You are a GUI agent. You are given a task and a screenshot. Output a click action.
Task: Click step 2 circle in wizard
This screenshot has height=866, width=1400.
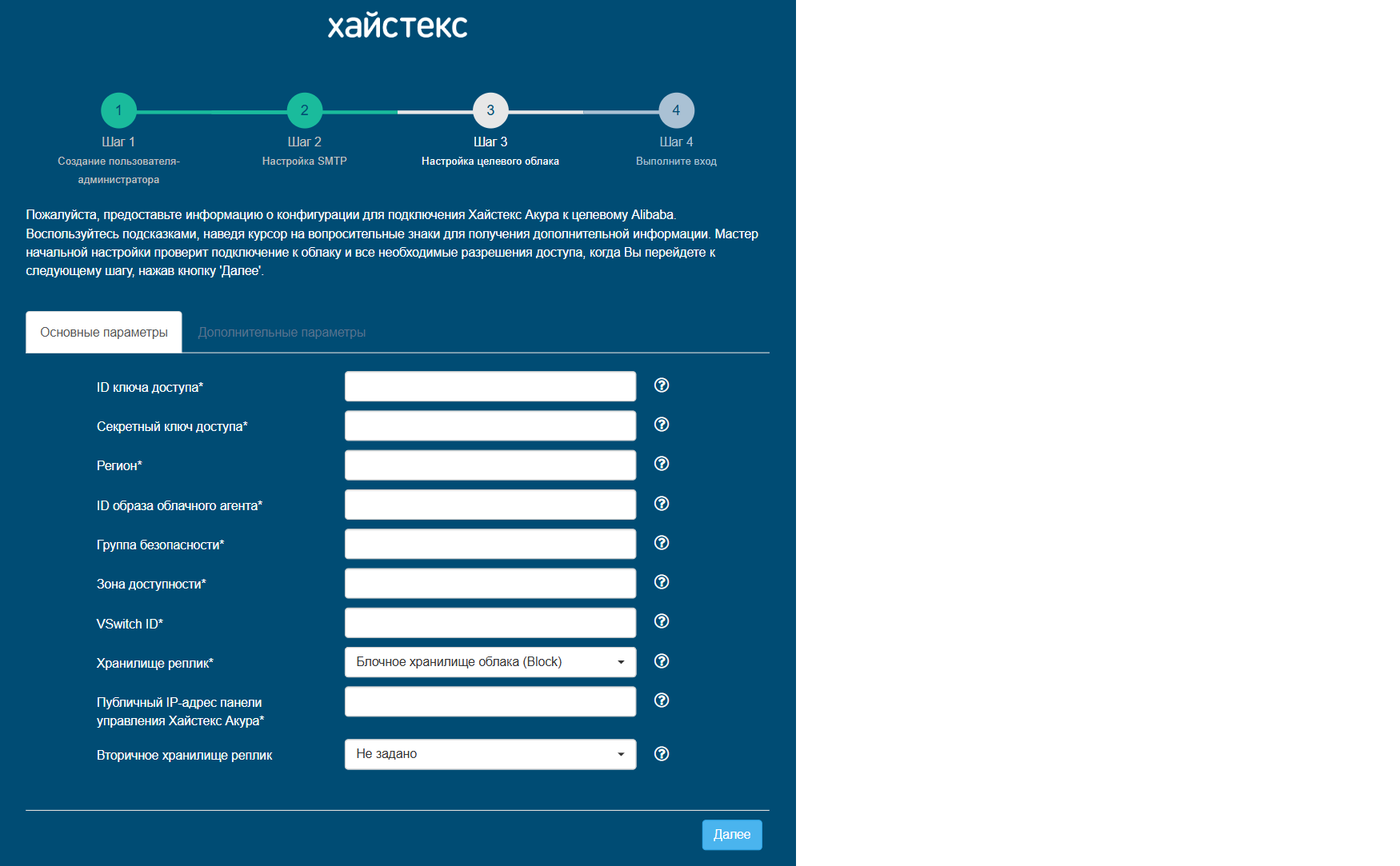click(x=305, y=110)
